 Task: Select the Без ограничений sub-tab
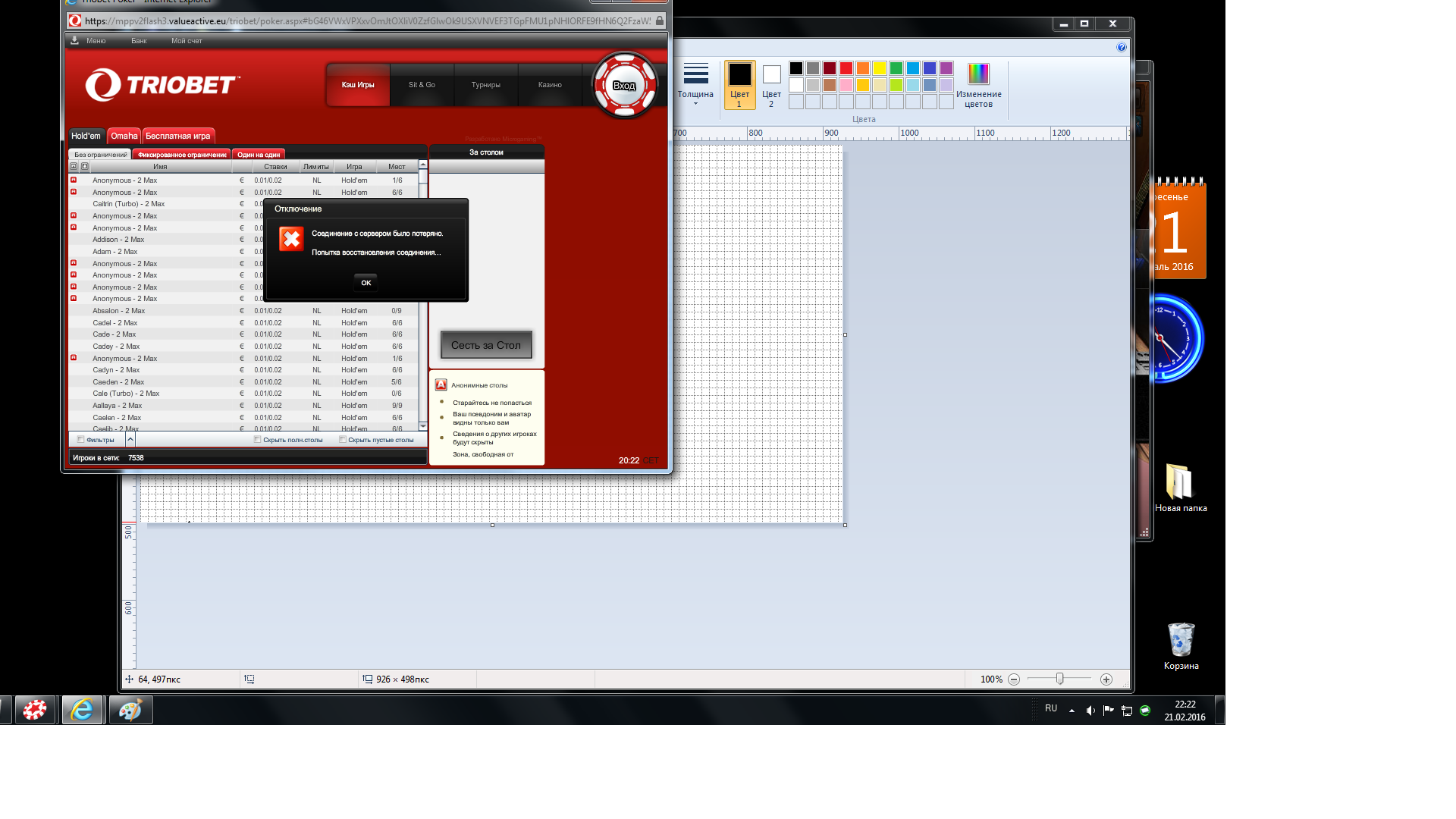[x=100, y=154]
